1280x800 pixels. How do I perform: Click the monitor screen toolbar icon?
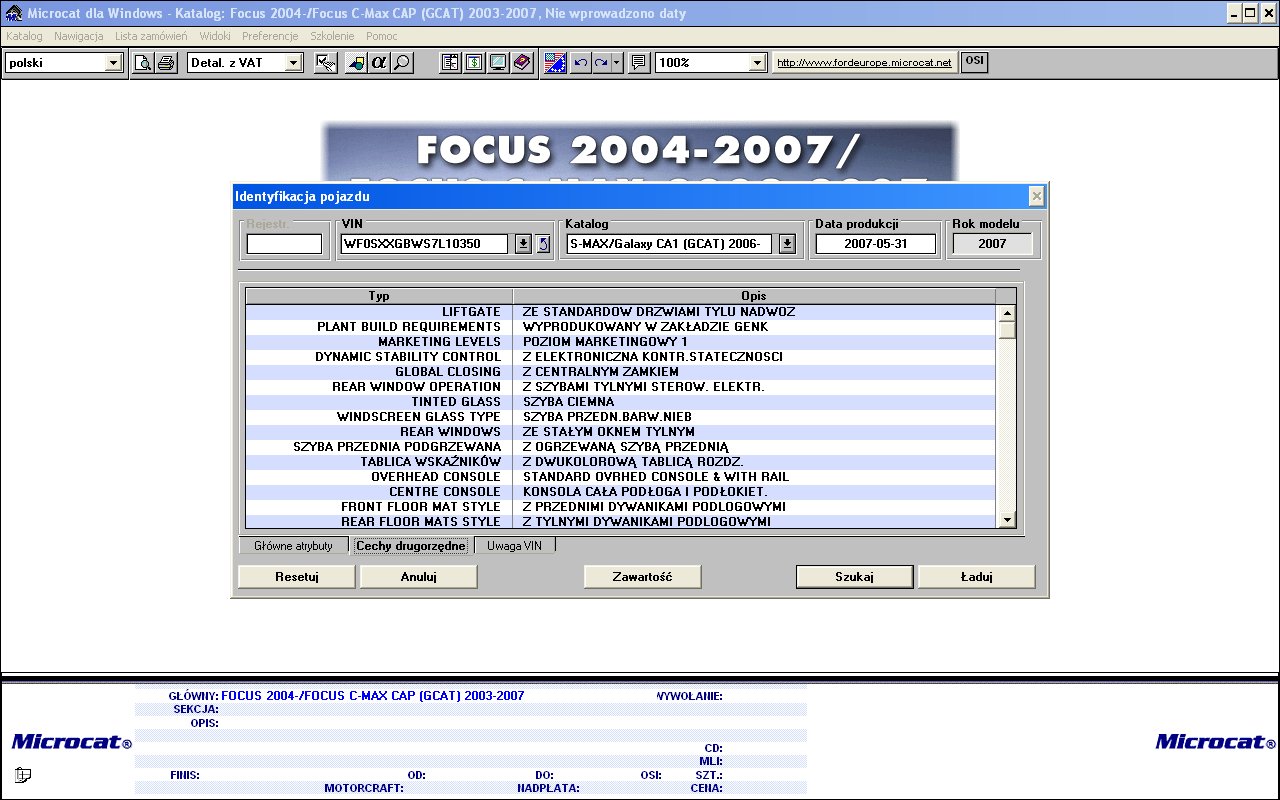click(497, 62)
